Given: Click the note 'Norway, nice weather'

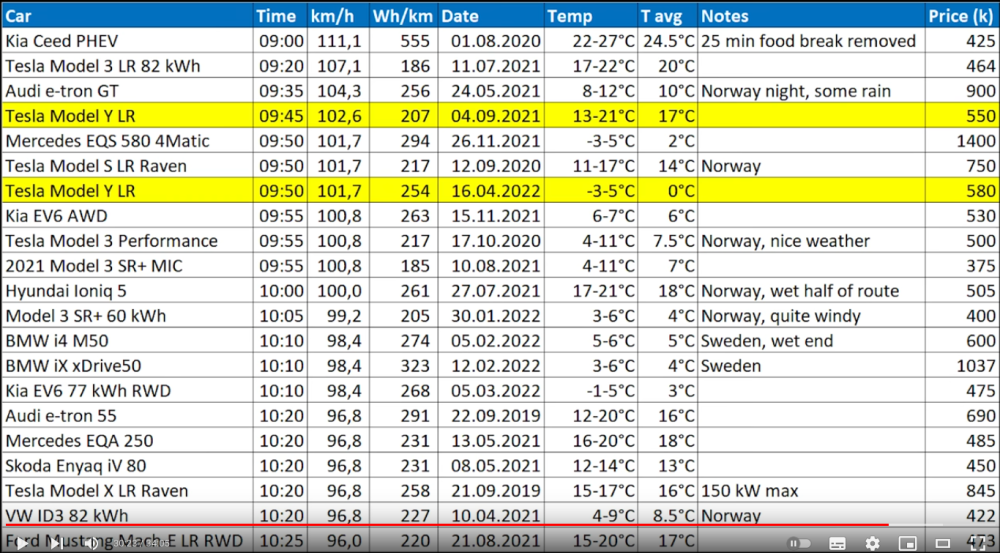Looking at the screenshot, I should (x=785, y=241).
